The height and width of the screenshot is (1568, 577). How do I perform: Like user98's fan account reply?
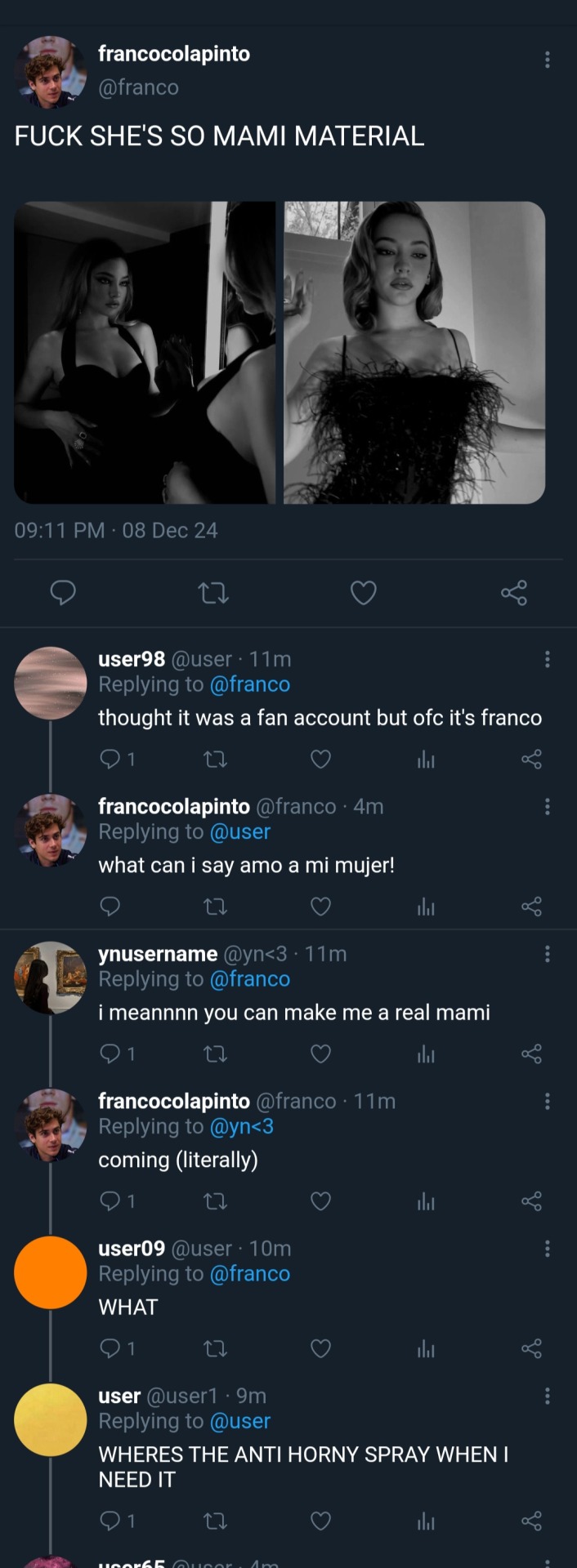pyautogui.click(x=320, y=759)
